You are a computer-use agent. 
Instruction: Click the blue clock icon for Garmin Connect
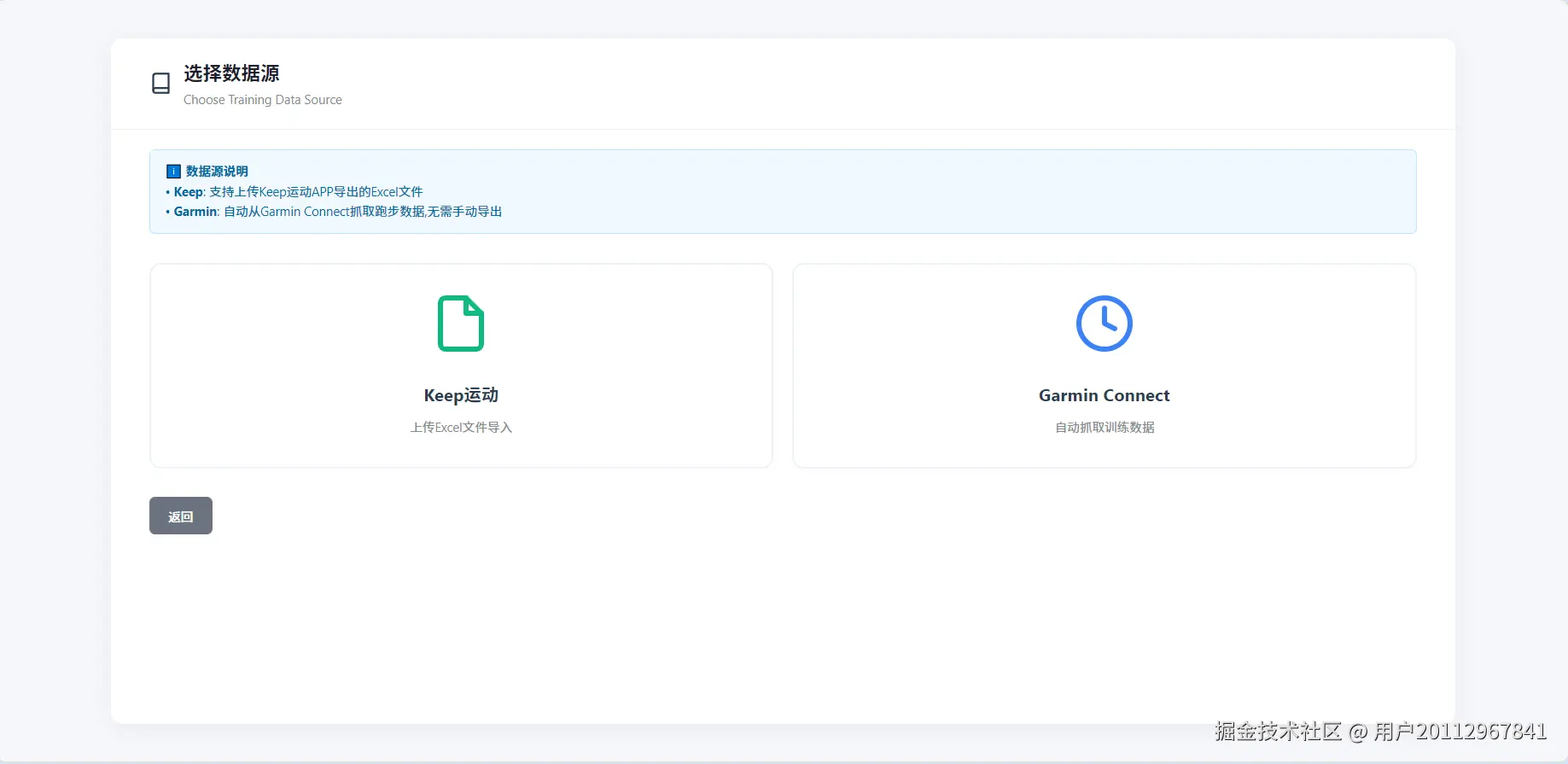click(x=1104, y=324)
